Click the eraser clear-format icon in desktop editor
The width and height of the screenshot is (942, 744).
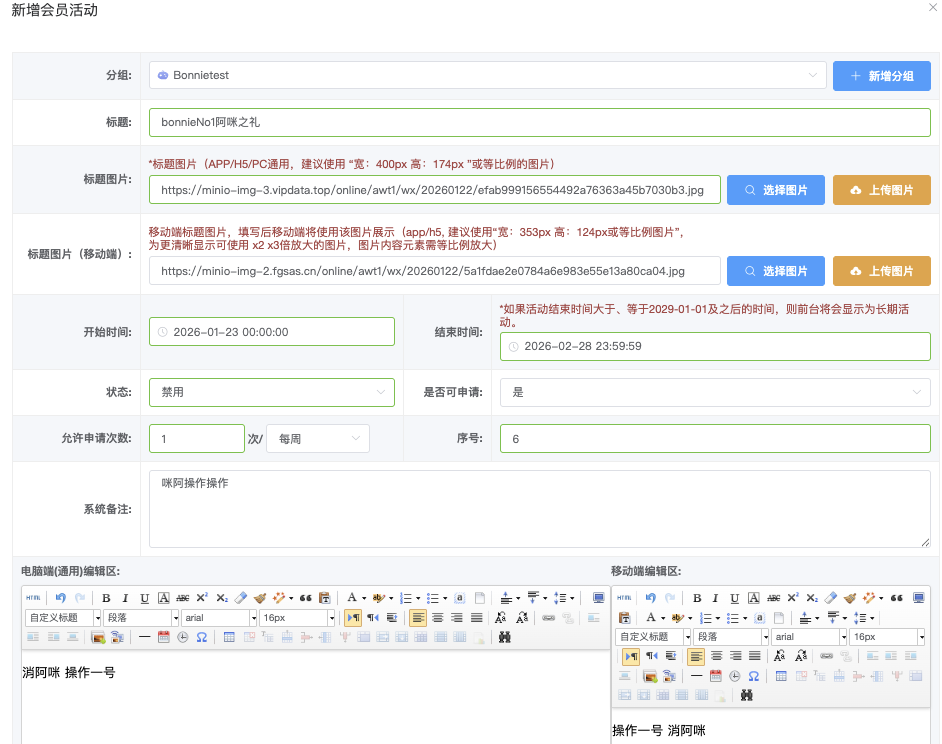(240, 598)
